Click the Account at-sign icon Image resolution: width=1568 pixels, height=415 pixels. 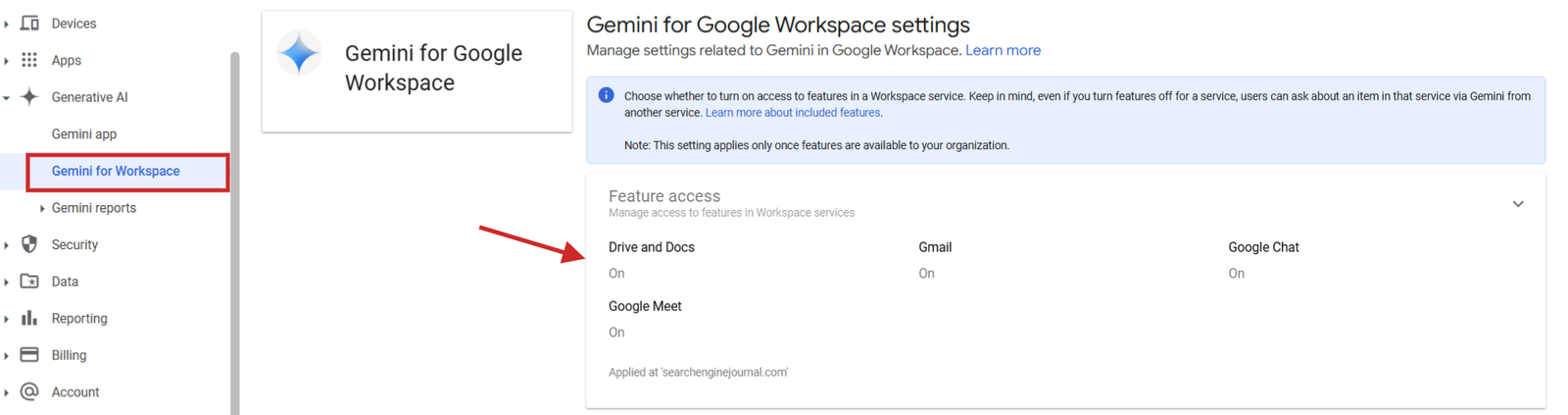(29, 391)
